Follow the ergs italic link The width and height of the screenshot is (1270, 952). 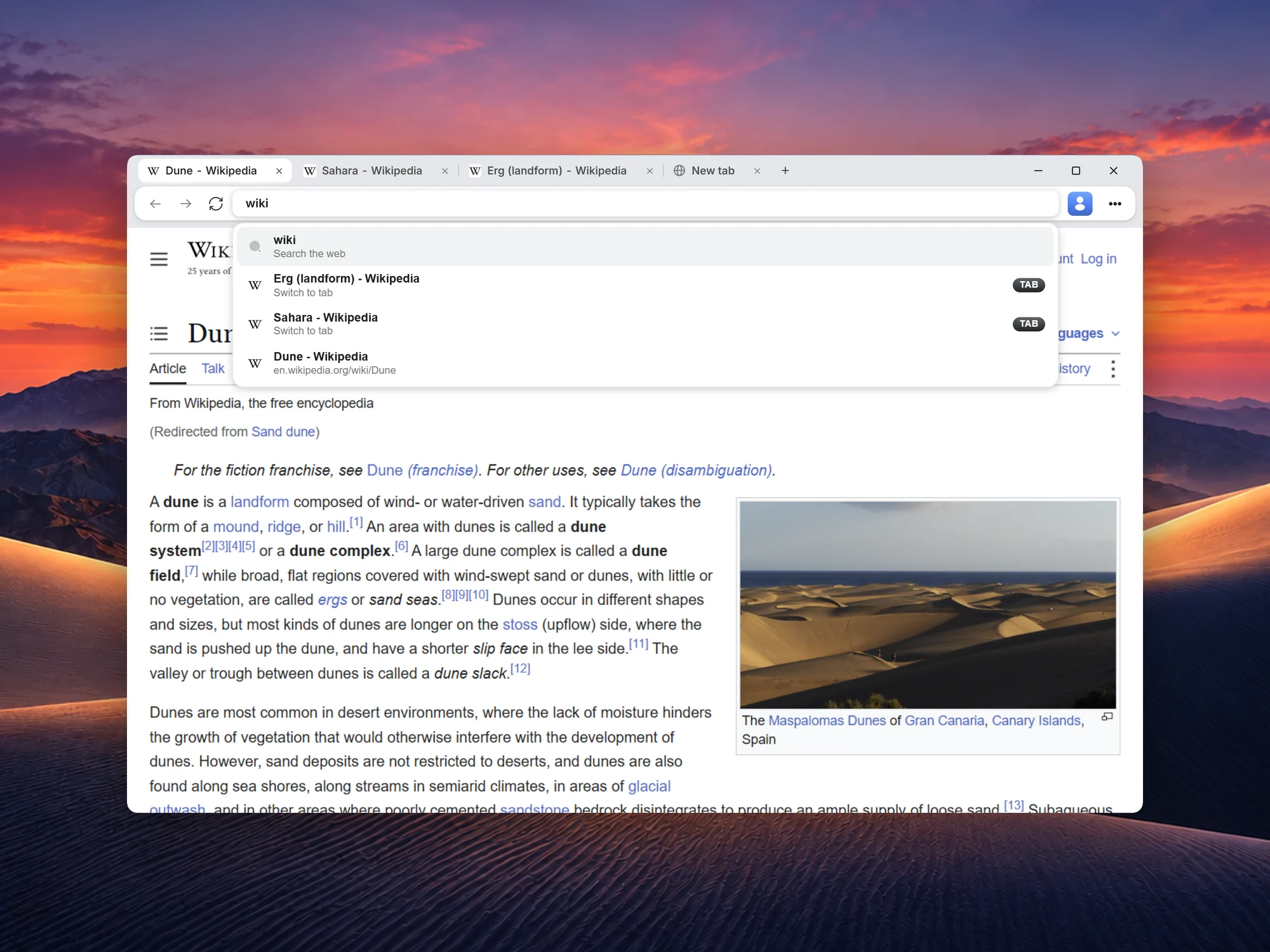(x=332, y=600)
